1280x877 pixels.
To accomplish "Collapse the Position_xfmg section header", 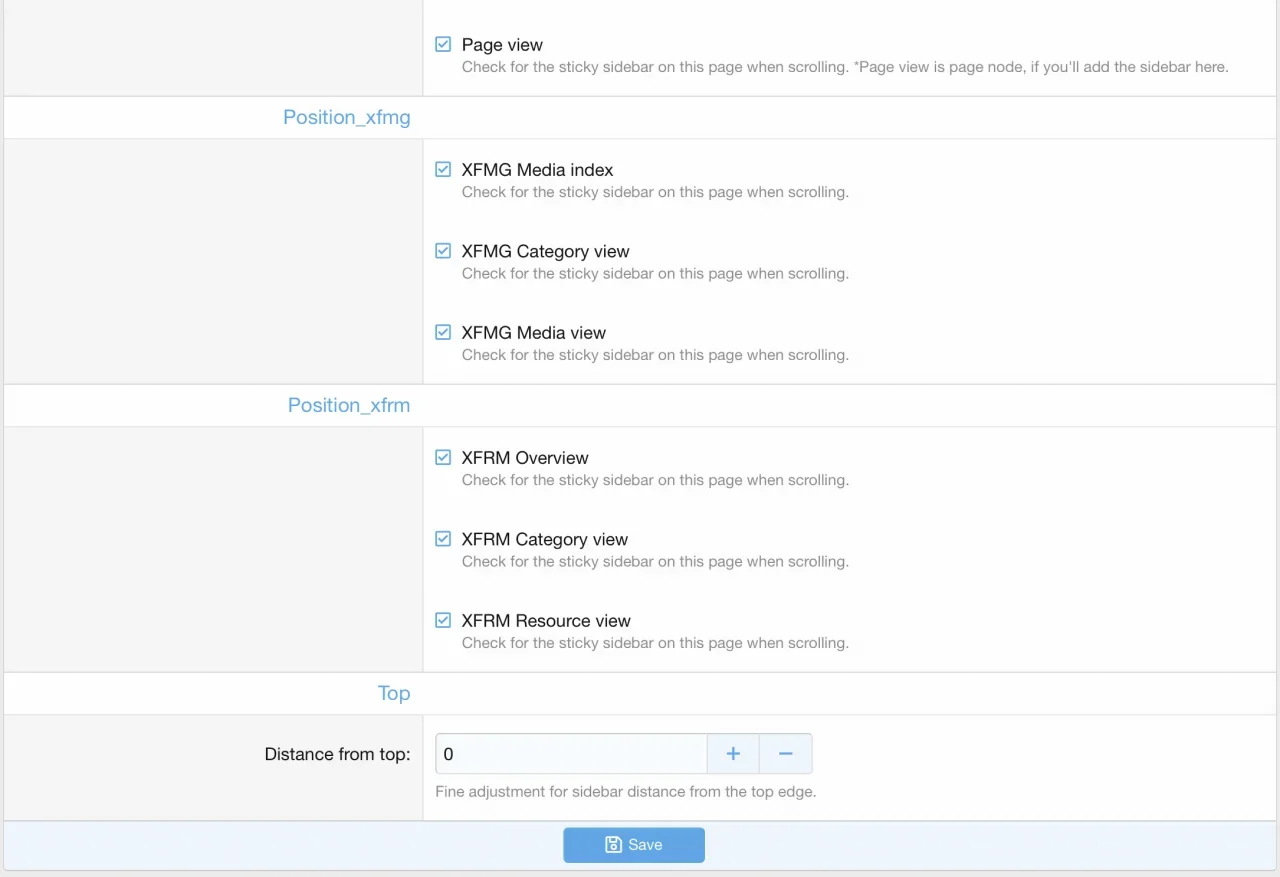I will pos(346,118).
